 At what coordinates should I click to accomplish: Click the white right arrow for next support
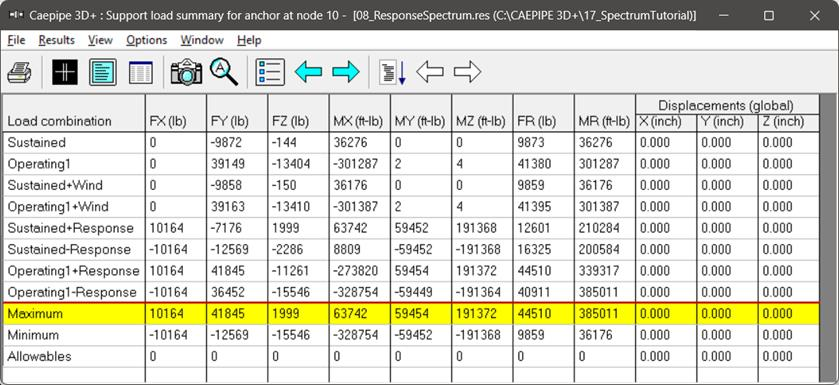(x=468, y=72)
